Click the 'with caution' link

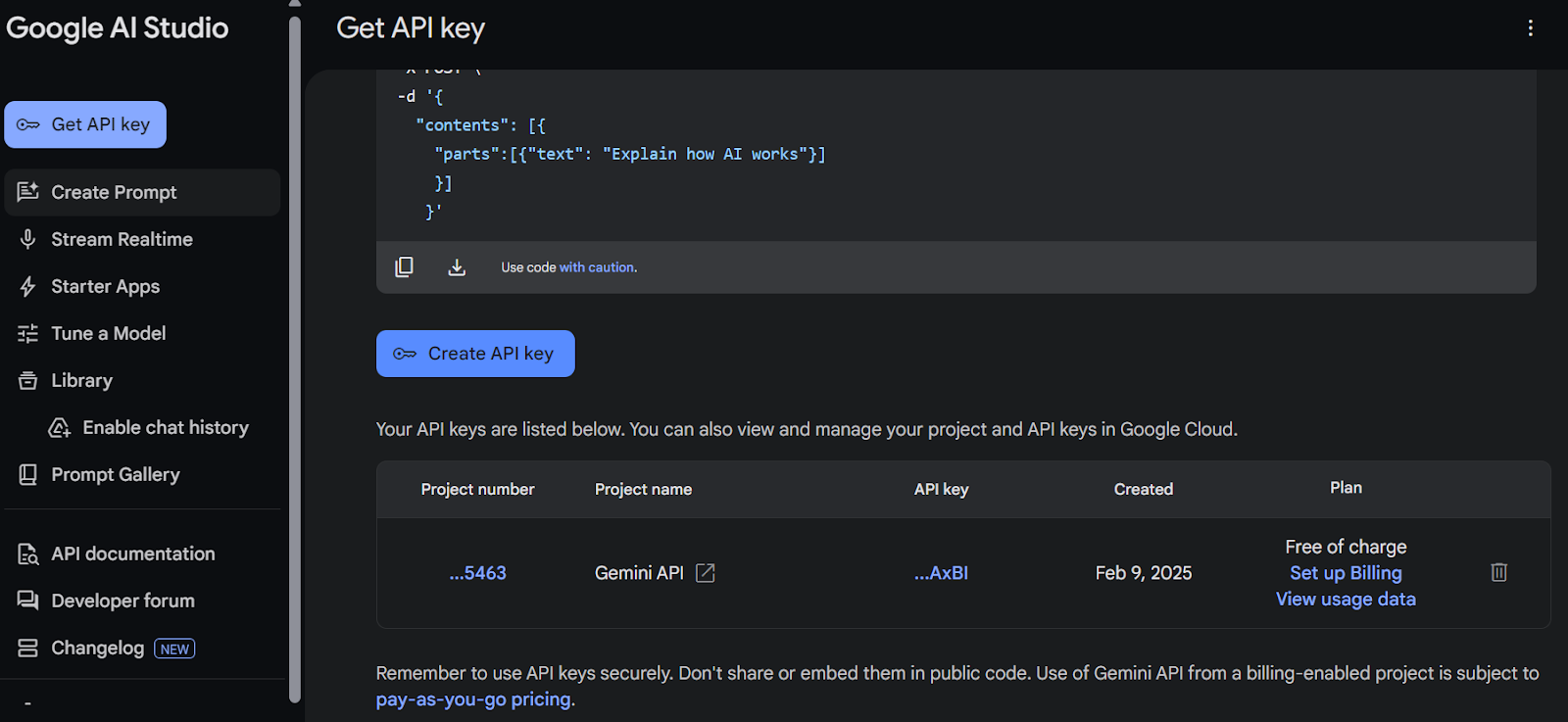tap(598, 267)
